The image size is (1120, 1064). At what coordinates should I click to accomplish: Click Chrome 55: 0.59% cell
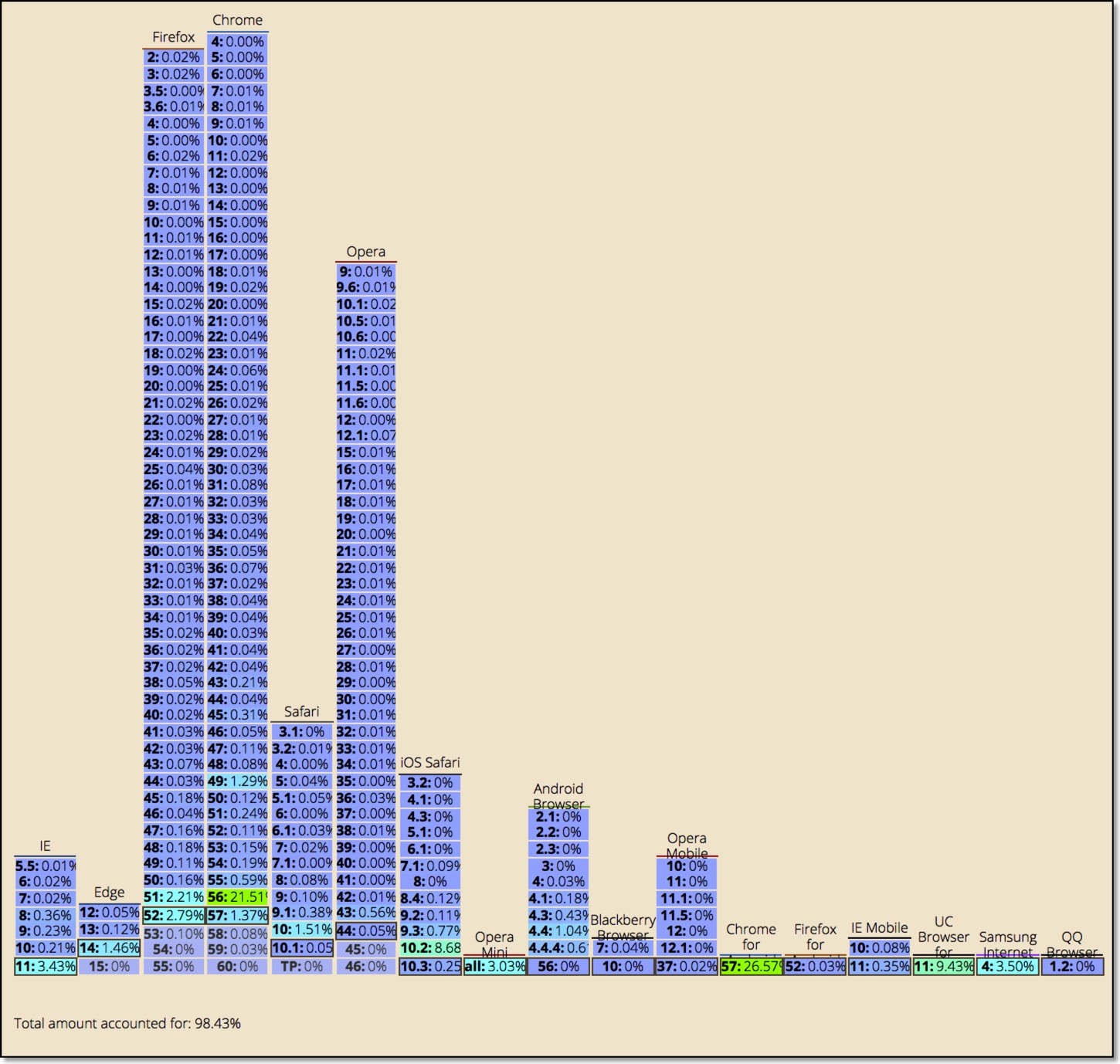[237, 880]
